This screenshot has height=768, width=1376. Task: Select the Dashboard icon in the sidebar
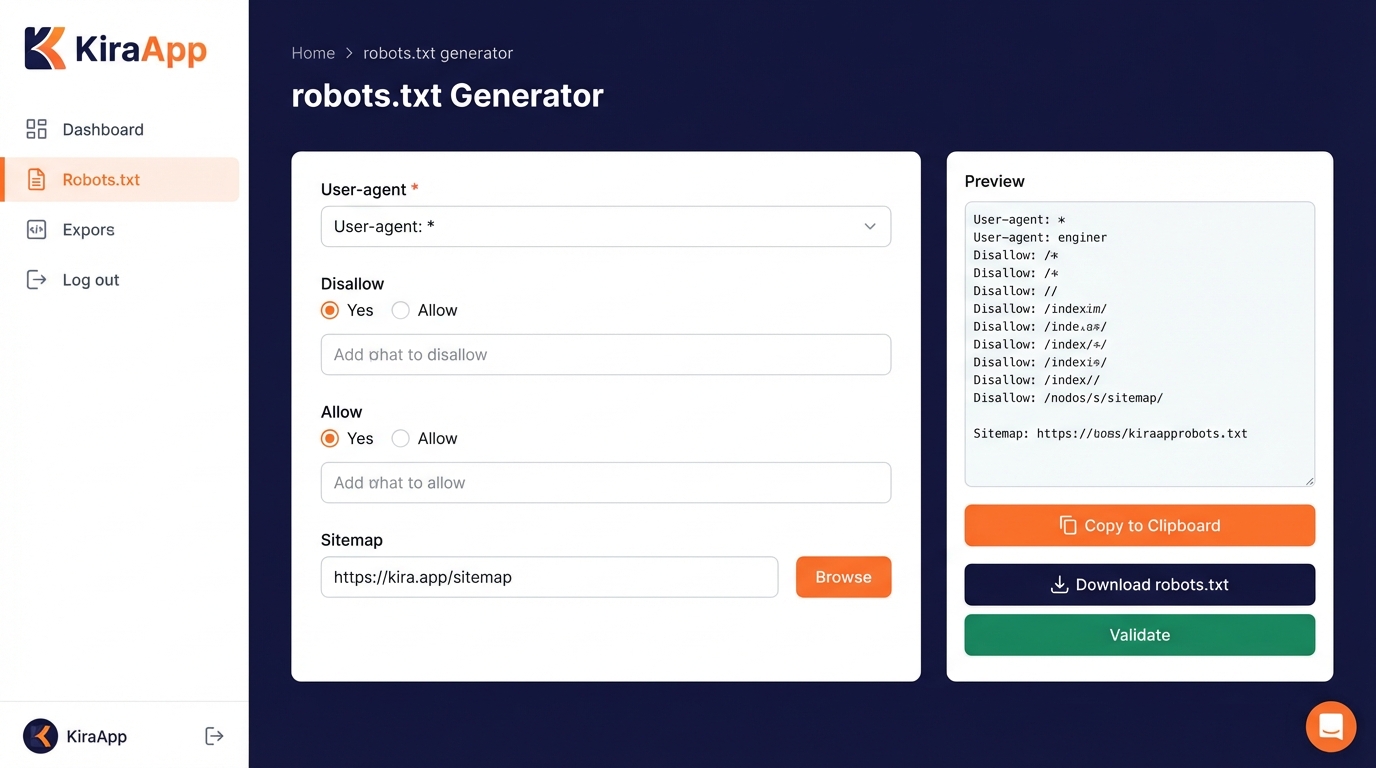coord(37,129)
